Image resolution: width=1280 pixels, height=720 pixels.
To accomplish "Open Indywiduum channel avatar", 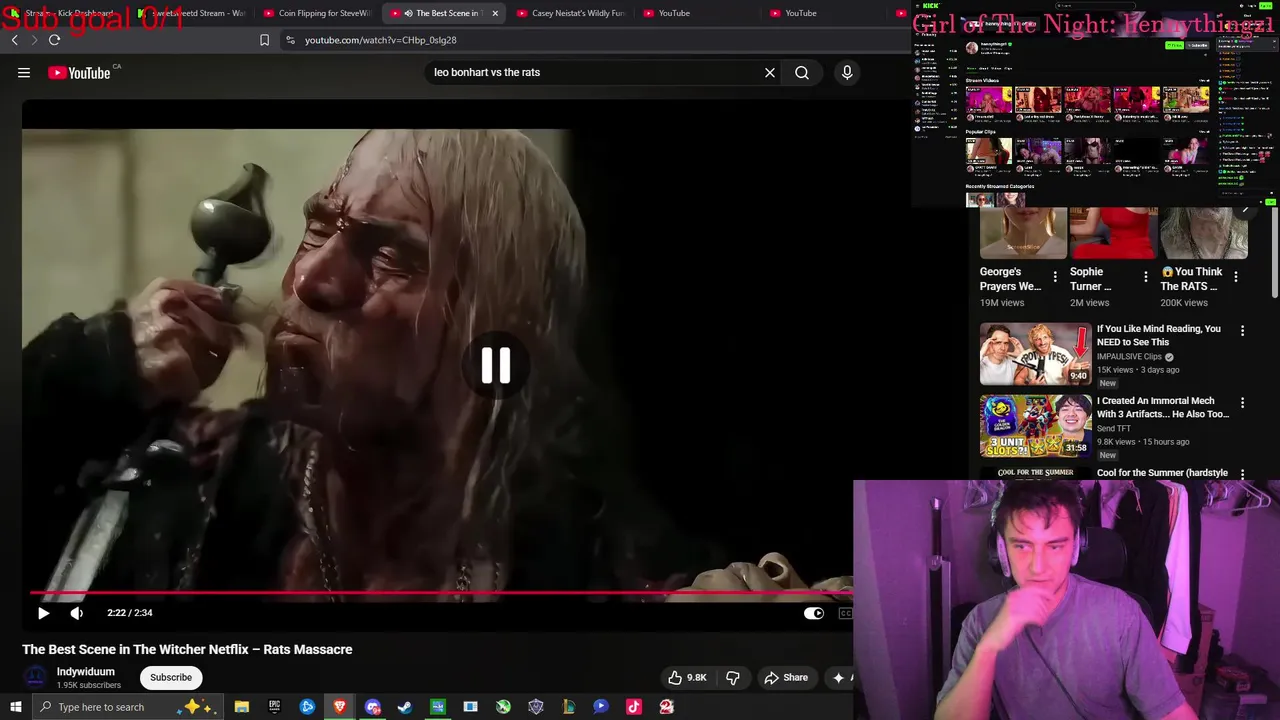I will click(x=35, y=677).
